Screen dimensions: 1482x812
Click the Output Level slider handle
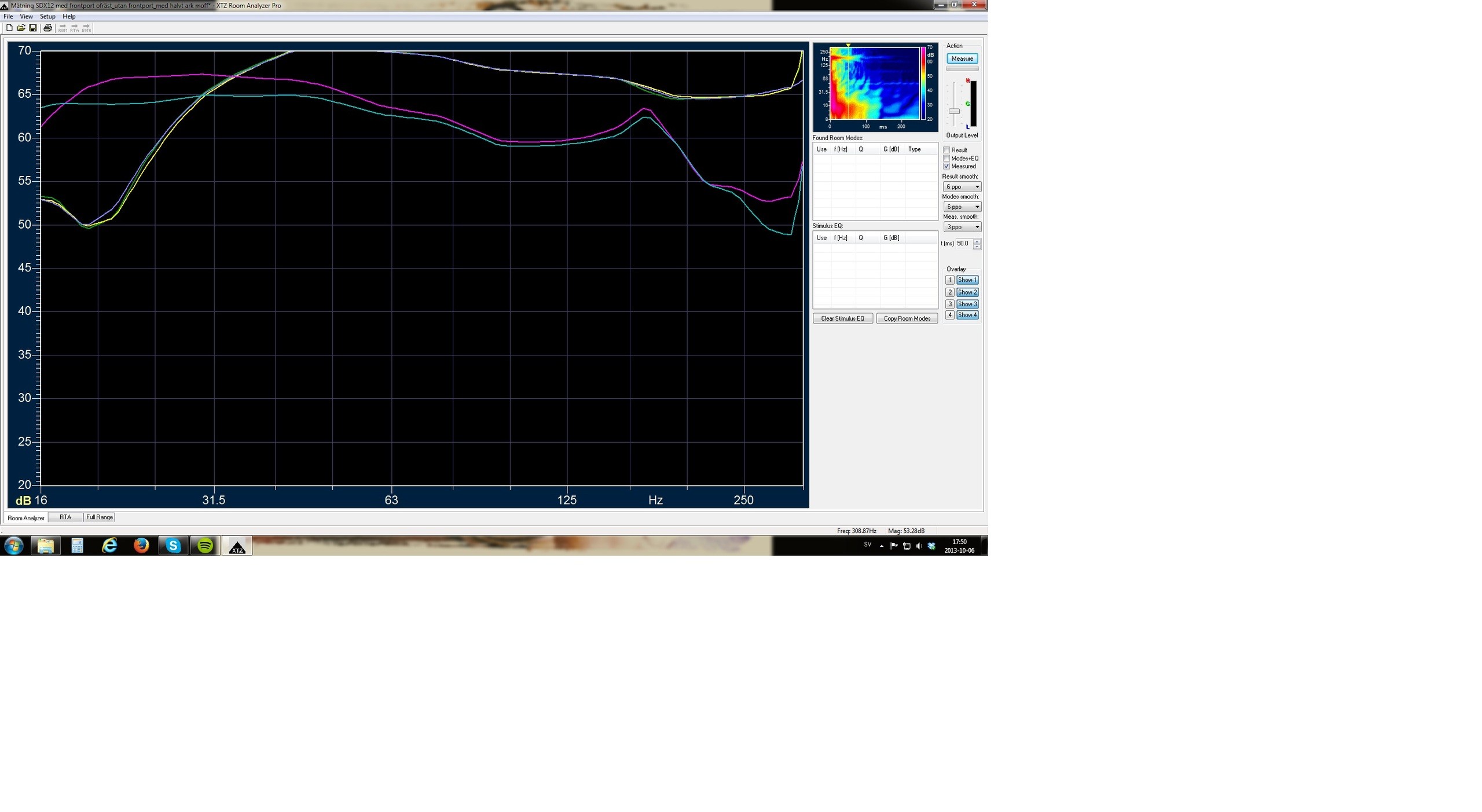[x=954, y=111]
